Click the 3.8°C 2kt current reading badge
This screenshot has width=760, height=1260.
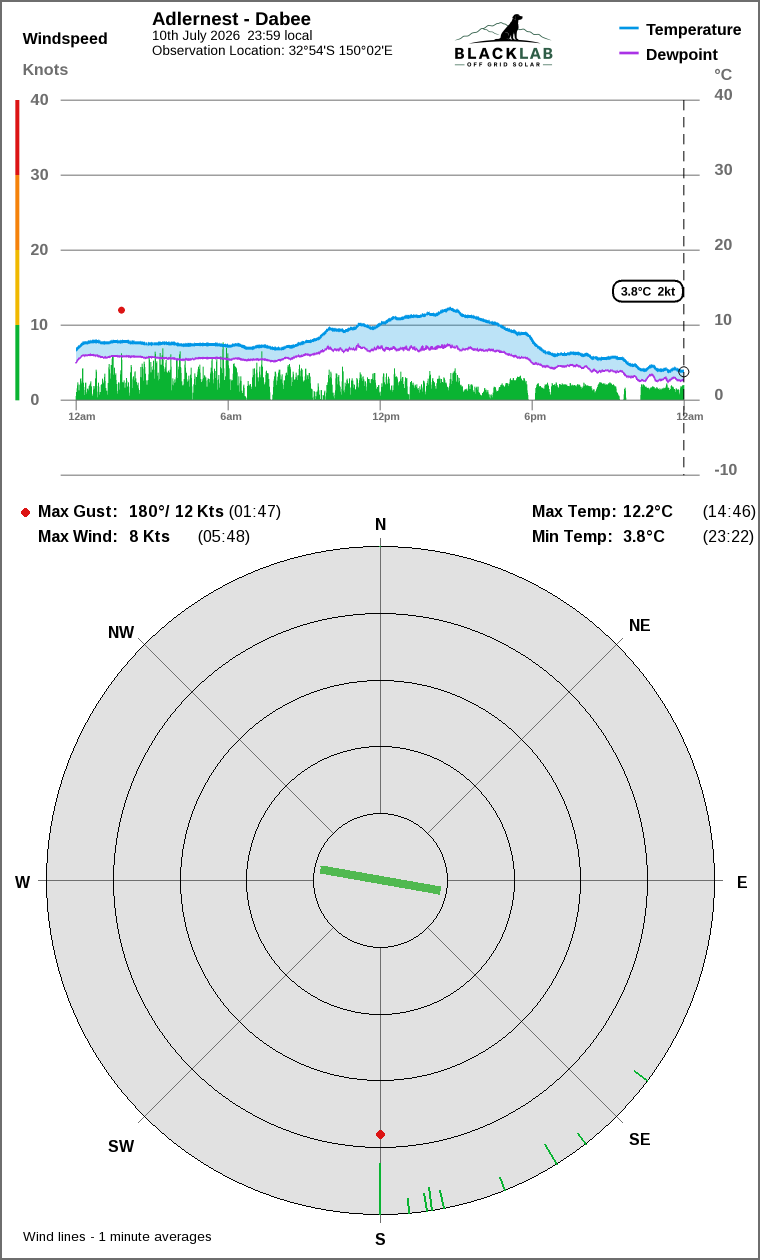(648, 291)
